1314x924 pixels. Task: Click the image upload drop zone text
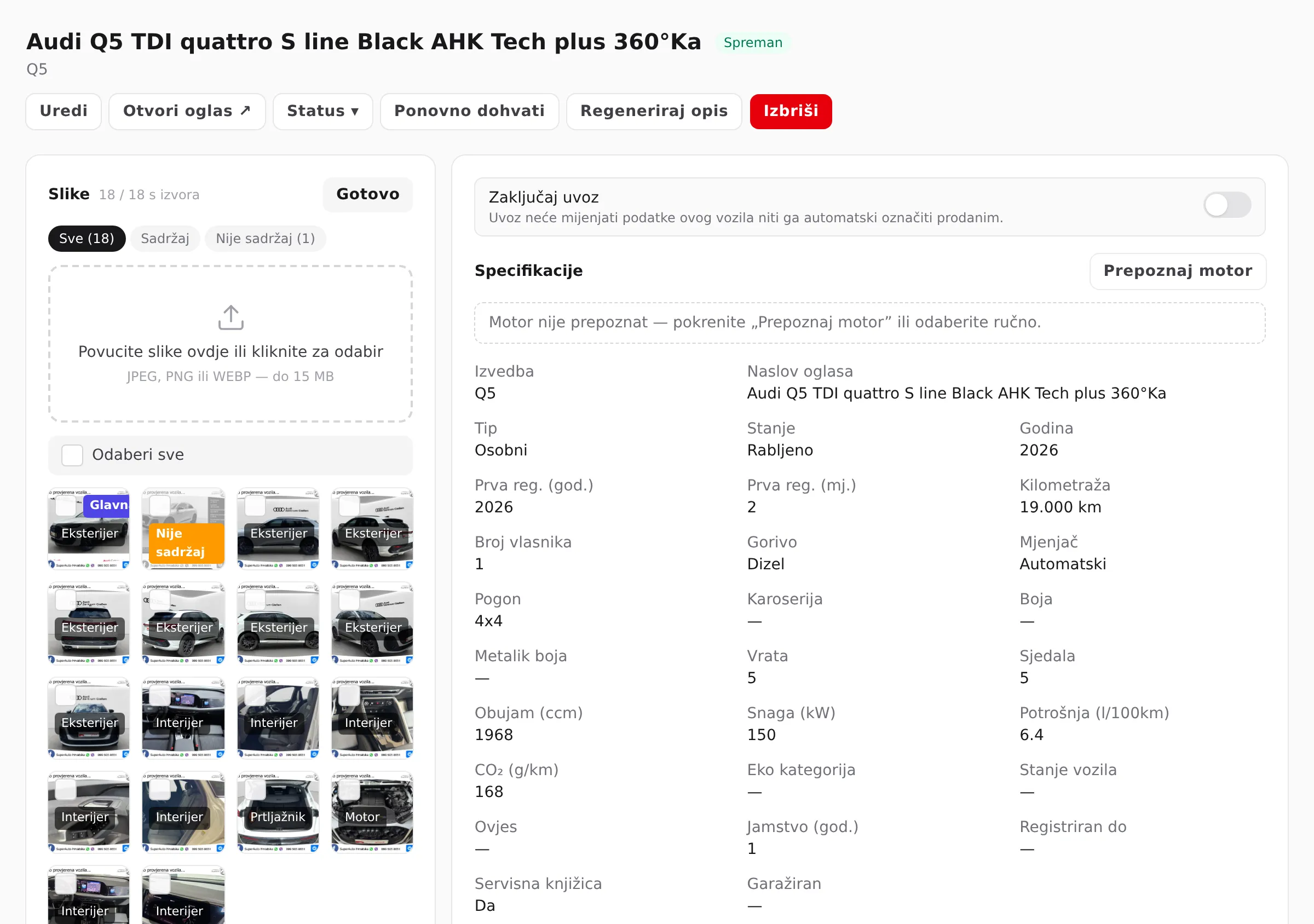(230, 351)
